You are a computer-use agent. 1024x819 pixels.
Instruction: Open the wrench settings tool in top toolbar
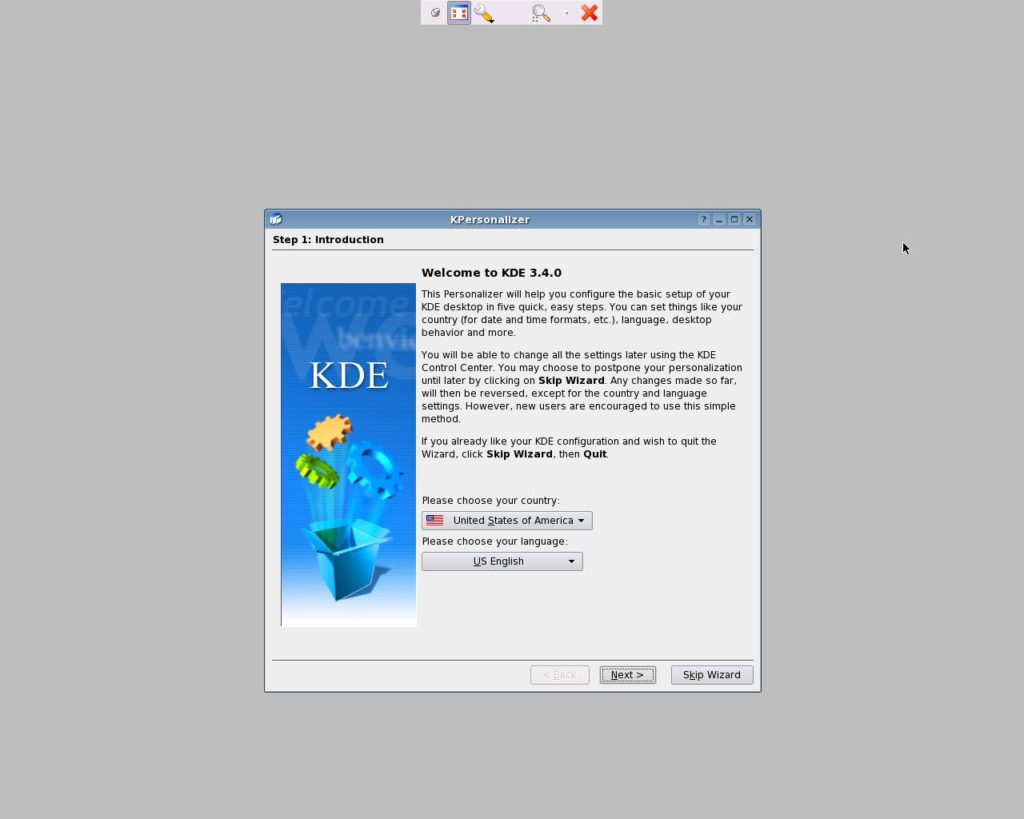(x=485, y=13)
